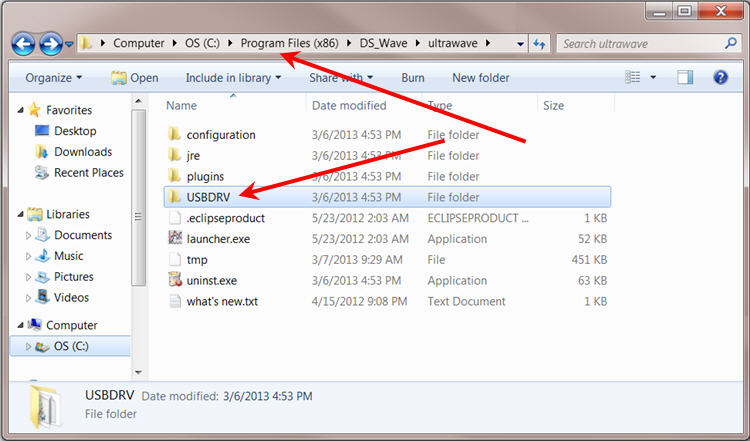This screenshot has width=750, height=441.
Task: Select the jre folder icon
Action: (175, 155)
